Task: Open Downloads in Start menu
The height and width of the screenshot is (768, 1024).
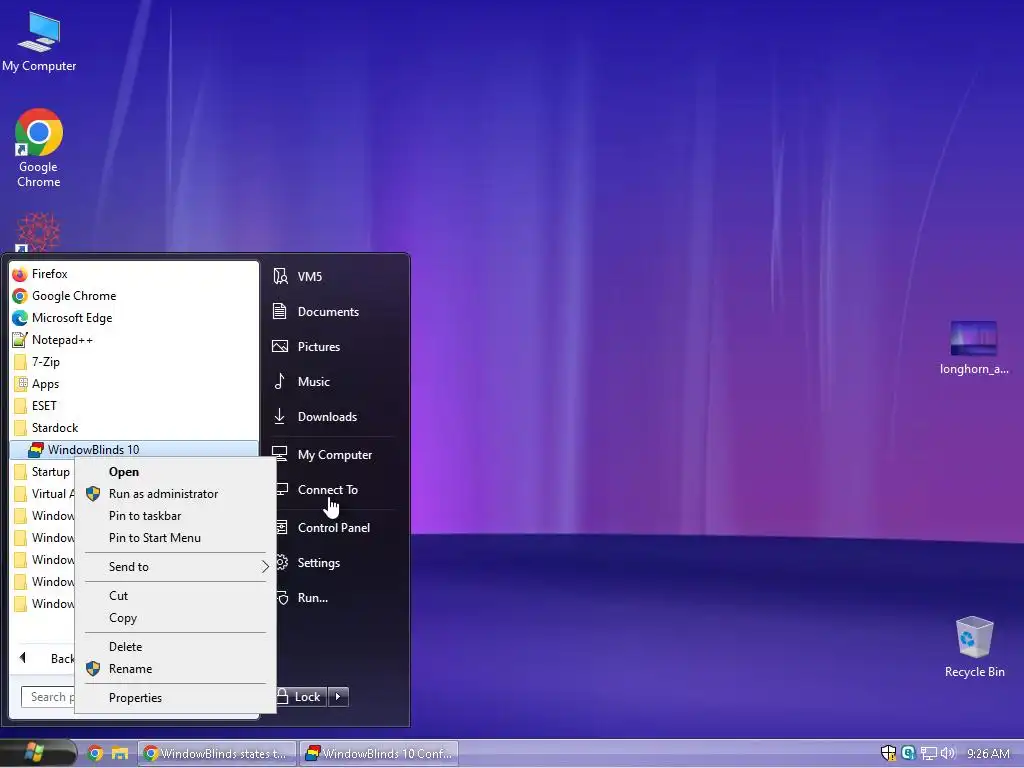Action: (334, 417)
